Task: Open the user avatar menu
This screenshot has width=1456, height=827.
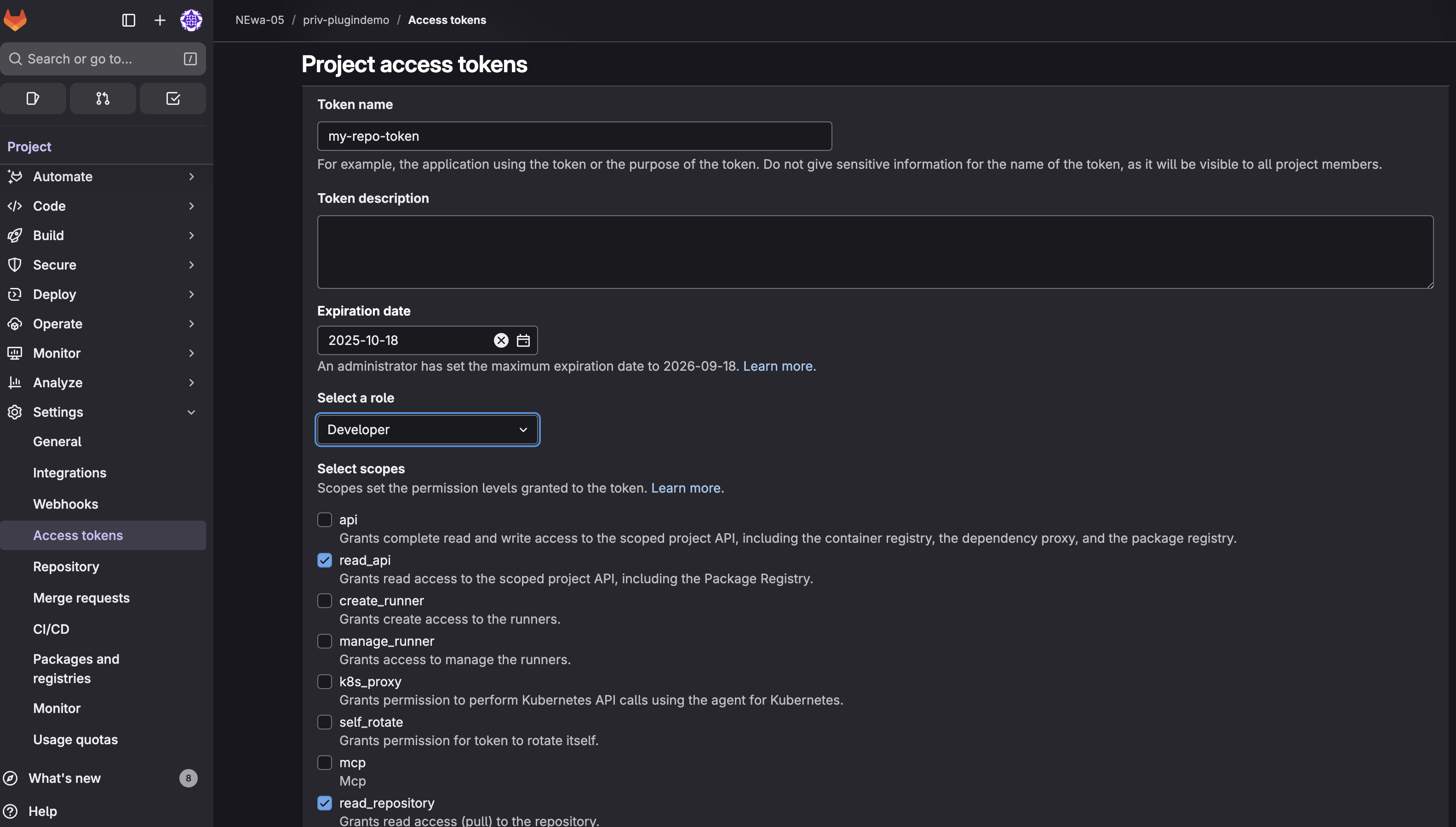Action: tap(191, 20)
